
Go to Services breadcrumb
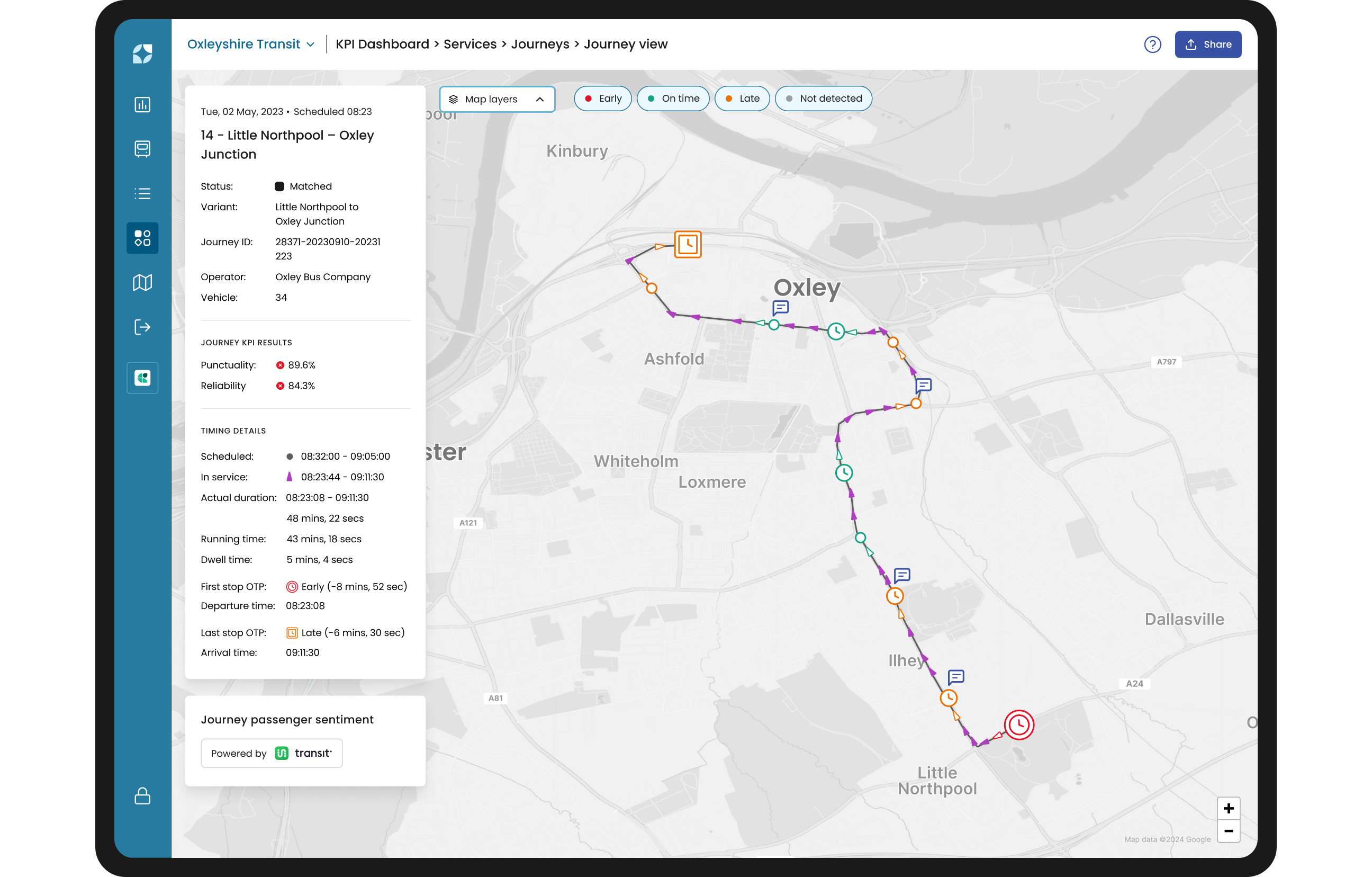[x=470, y=44]
